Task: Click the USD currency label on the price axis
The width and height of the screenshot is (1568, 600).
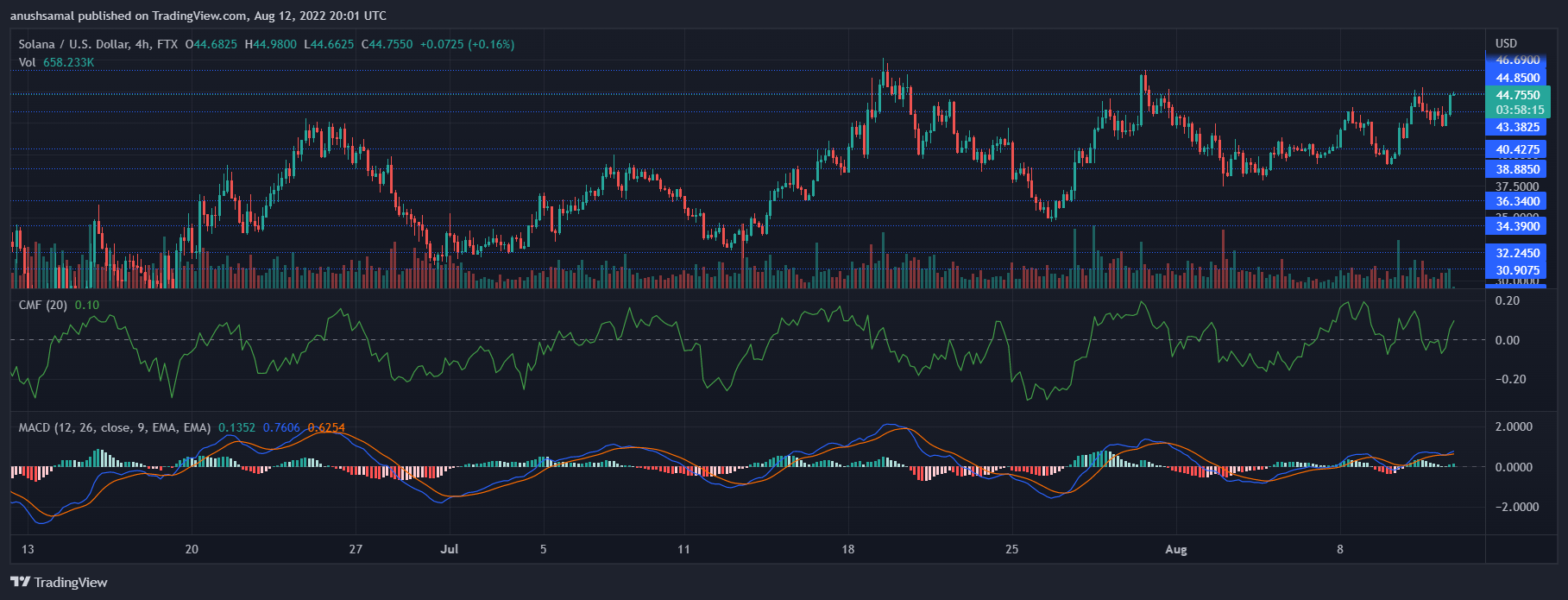Action: click(x=1506, y=43)
